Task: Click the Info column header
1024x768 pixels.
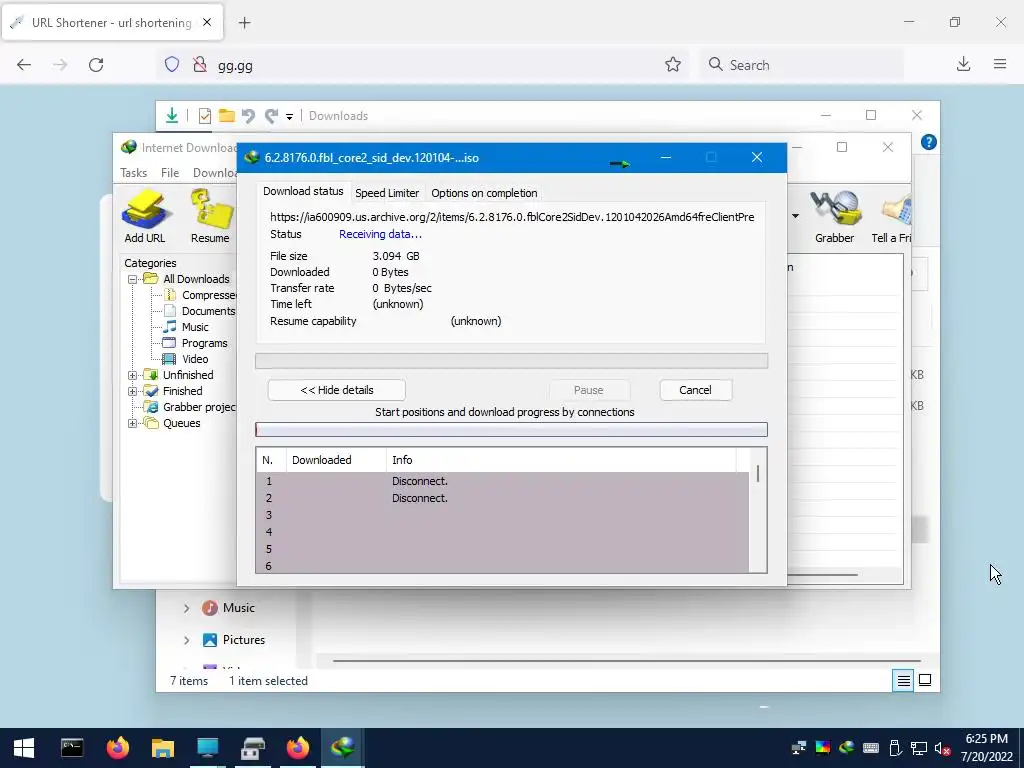Action: [x=561, y=460]
